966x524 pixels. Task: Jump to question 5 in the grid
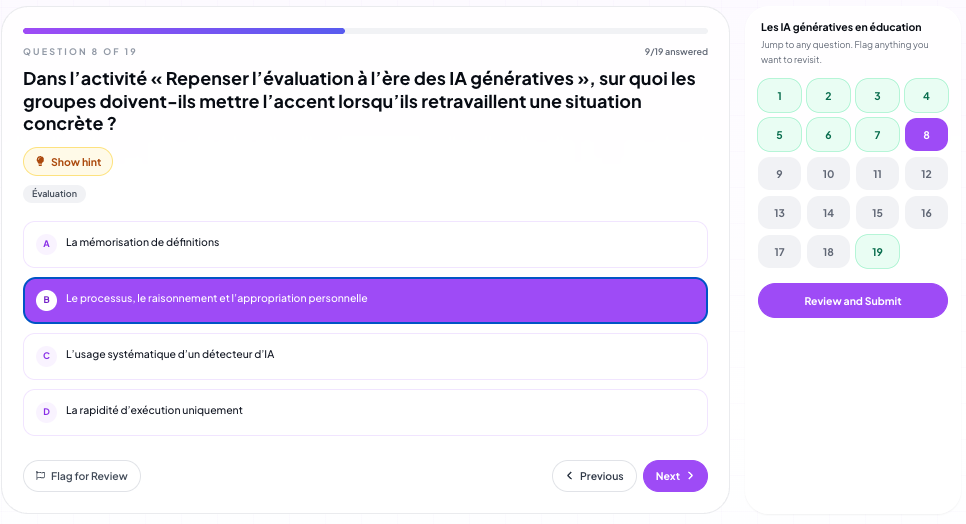click(x=779, y=134)
